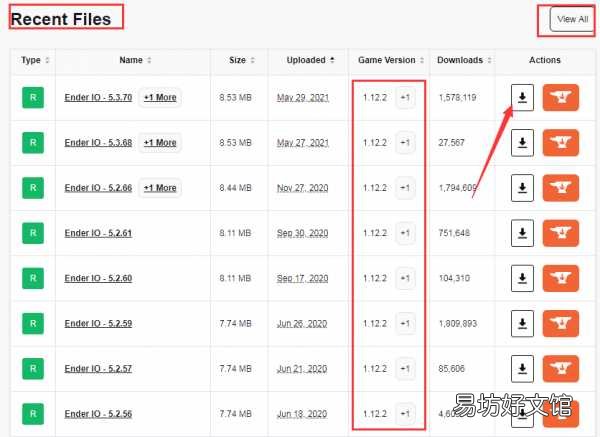The width and height of the screenshot is (600, 437).
Task: Download the Ender IO - 5.2.60 file
Action: click(x=522, y=278)
